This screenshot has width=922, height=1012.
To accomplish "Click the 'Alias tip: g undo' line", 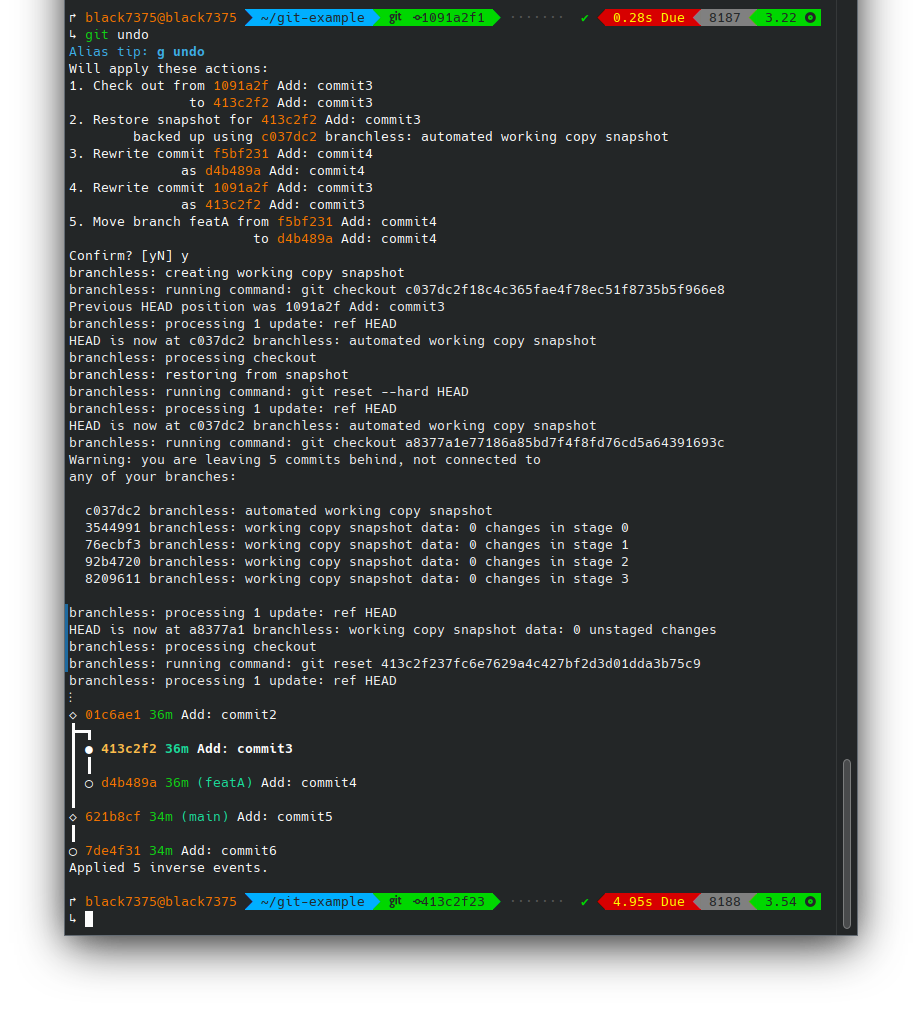I will (x=137, y=52).
